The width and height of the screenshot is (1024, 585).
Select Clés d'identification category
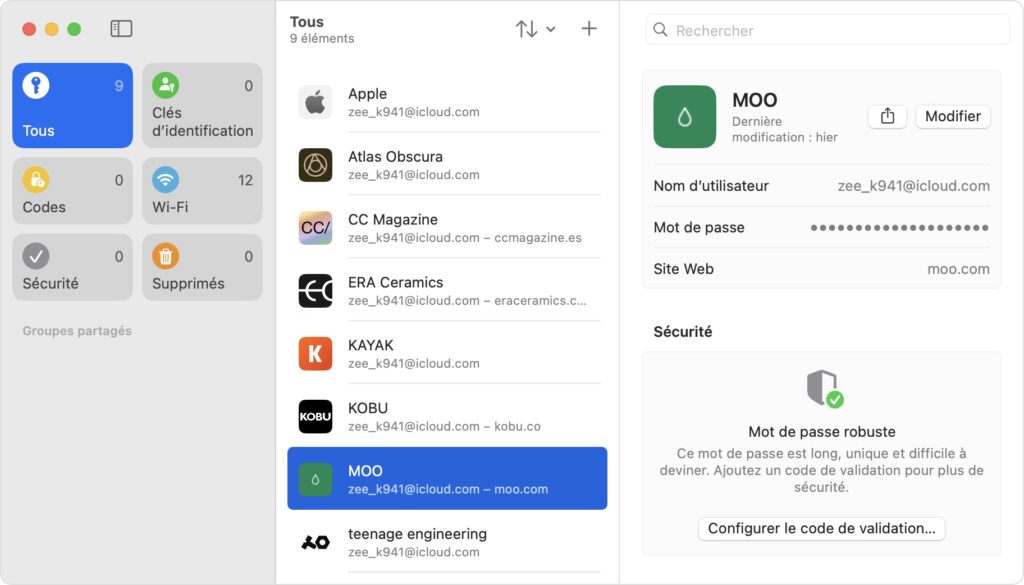coord(202,106)
